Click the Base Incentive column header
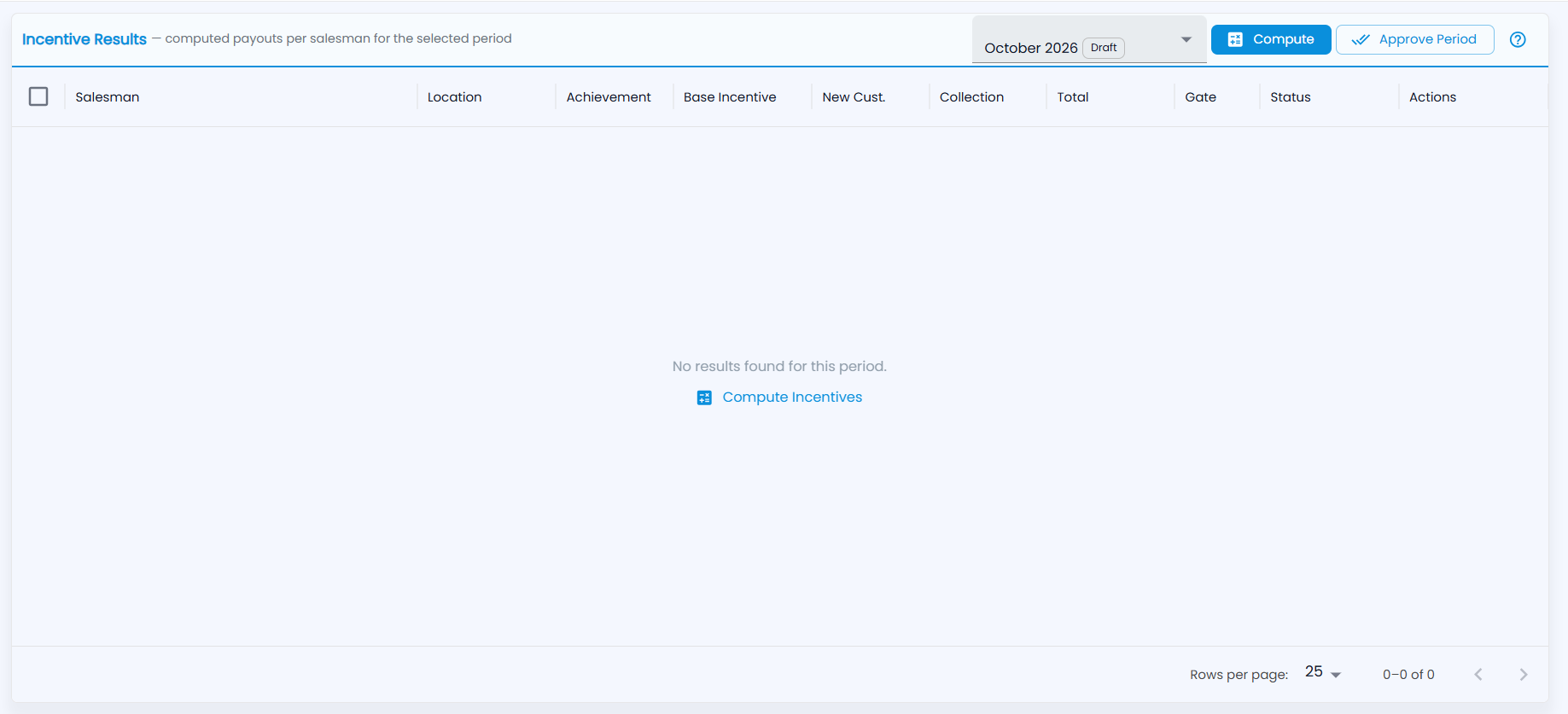The width and height of the screenshot is (1568, 714). pos(730,97)
